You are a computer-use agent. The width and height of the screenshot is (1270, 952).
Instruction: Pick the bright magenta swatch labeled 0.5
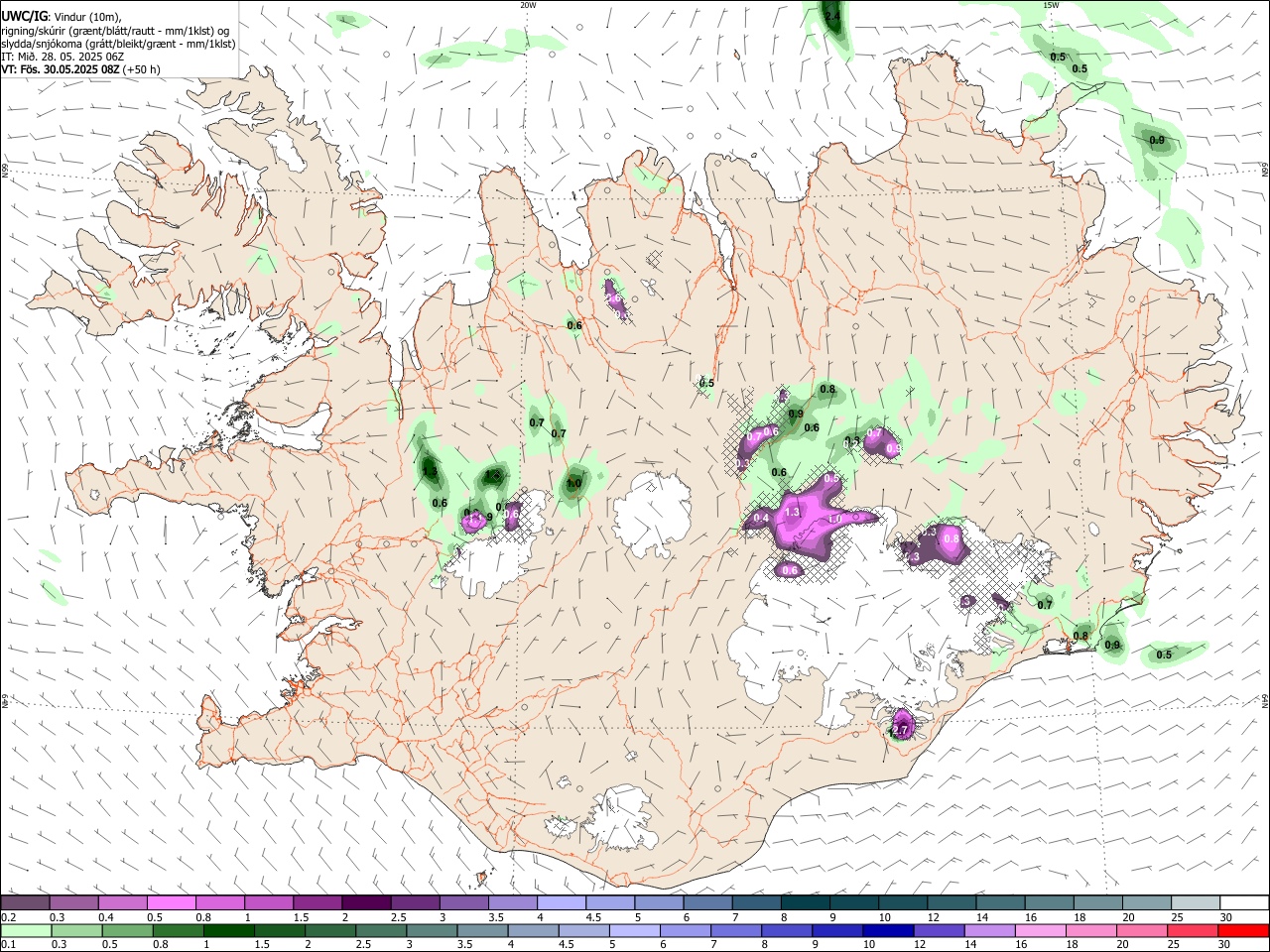(171, 902)
